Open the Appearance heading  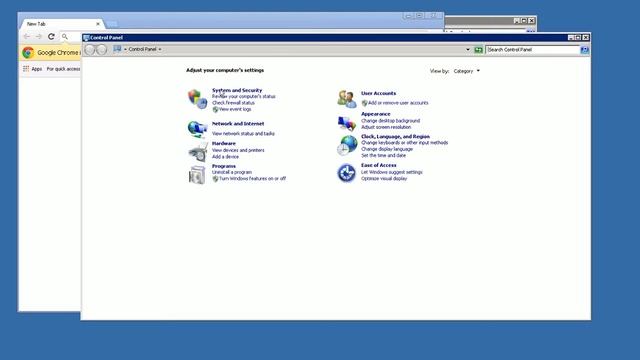coord(376,114)
